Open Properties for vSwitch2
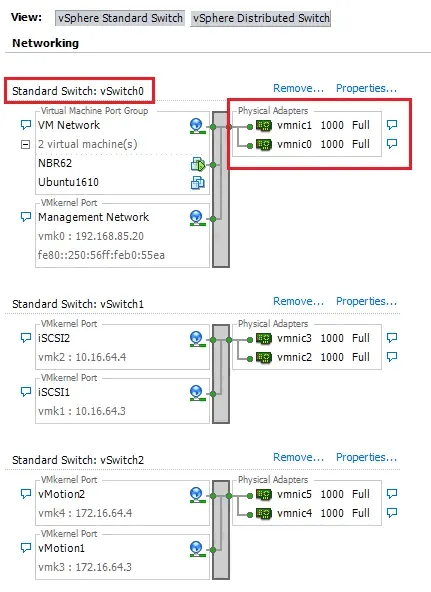The width and height of the screenshot is (431, 592). pyautogui.click(x=366, y=457)
